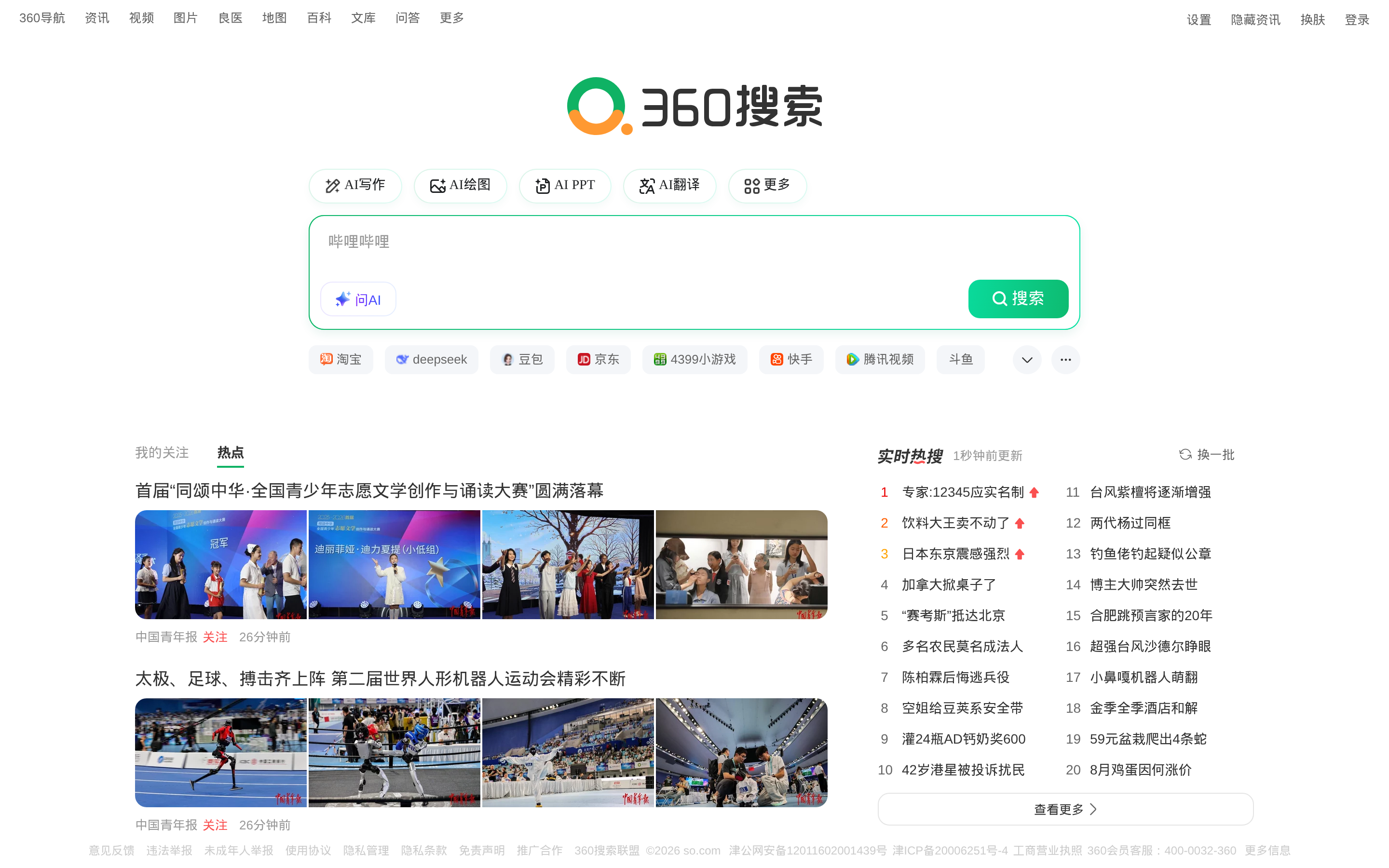The height and width of the screenshot is (868, 1389).
Task: Switch to the 我的关注 tab
Action: tap(162, 453)
